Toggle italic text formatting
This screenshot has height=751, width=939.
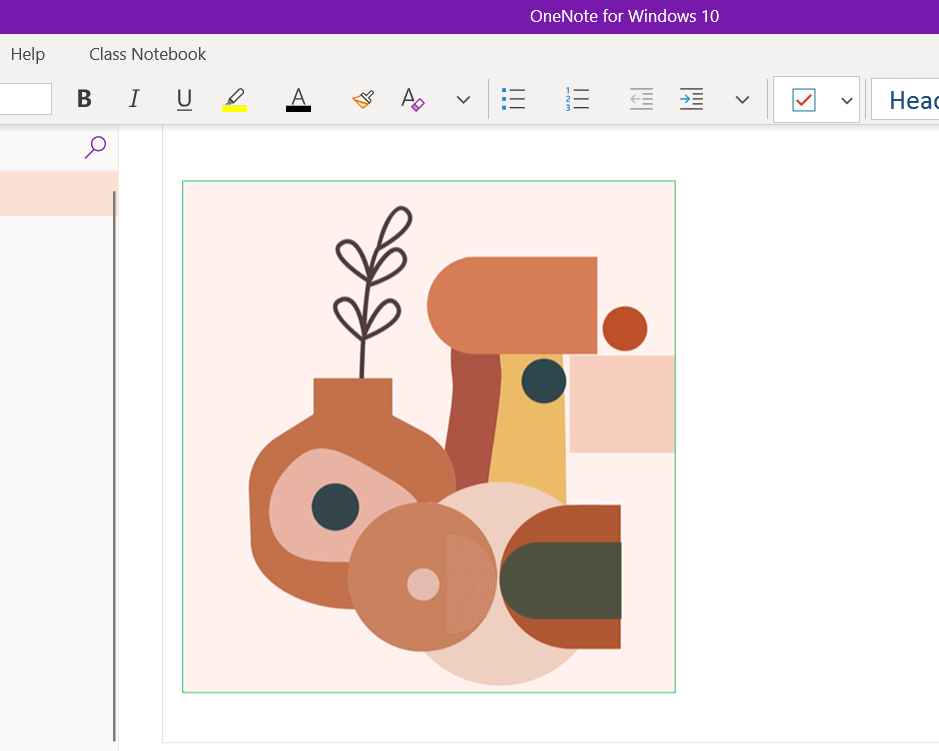coord(134,99)
